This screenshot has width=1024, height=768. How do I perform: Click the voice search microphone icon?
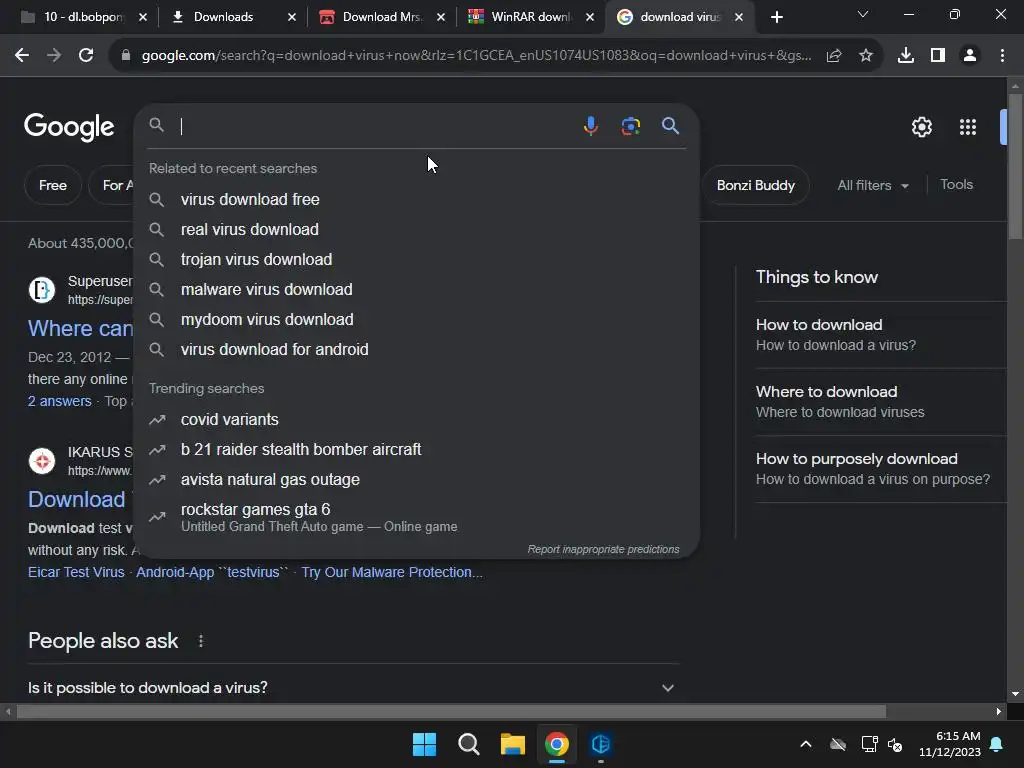[x=590, y=125]
